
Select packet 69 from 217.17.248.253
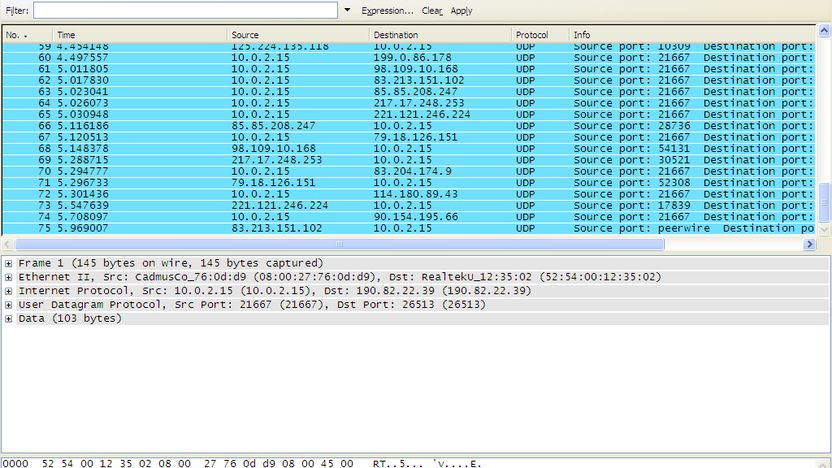409,160
